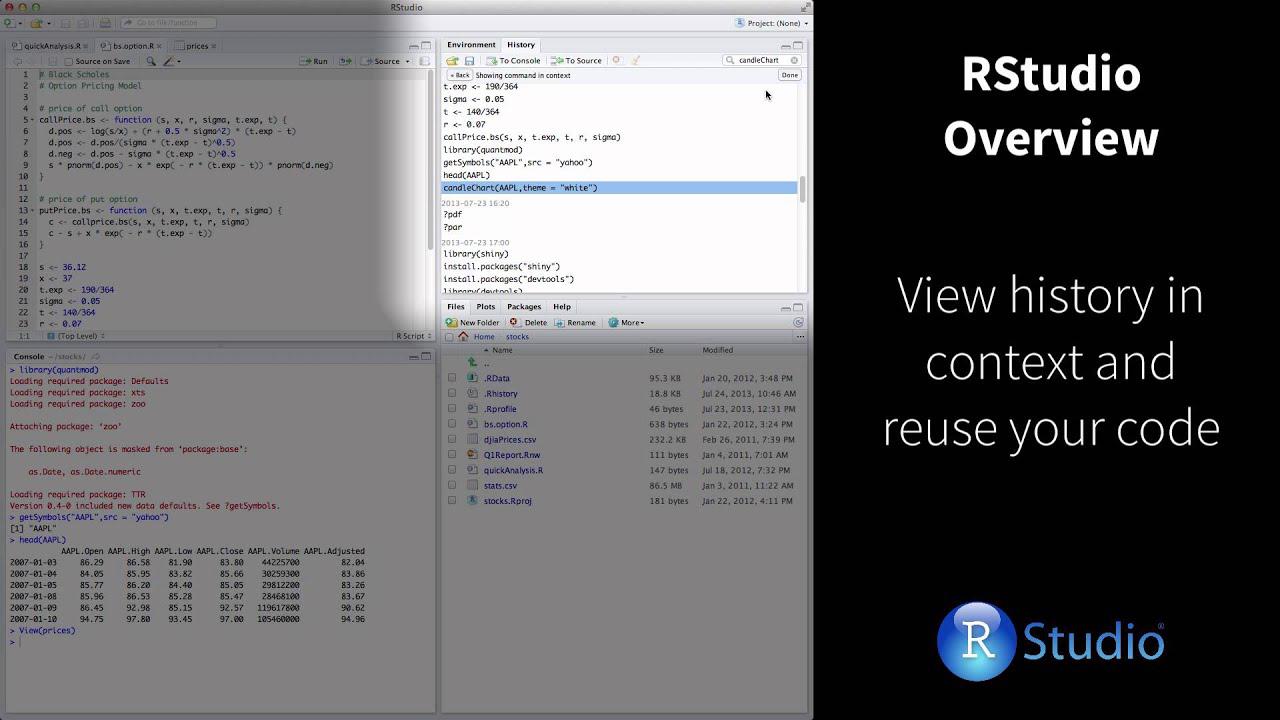Viewport: 1280px width, 720px height.
Task: Click the Save History icon
Action: pos(469,60)
